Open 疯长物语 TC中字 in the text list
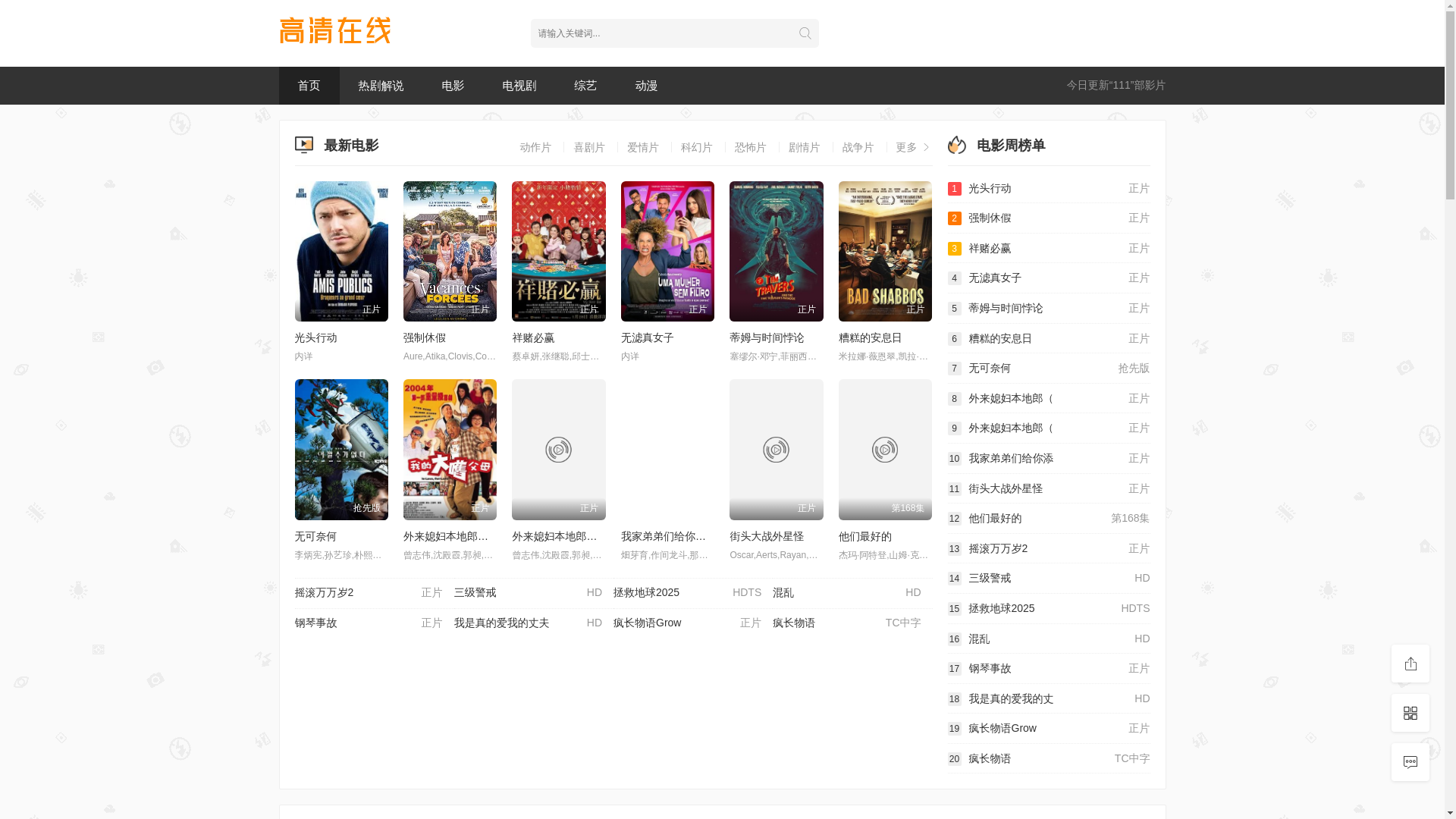This screenshot has width=1456, height=819. pos(846,623)
